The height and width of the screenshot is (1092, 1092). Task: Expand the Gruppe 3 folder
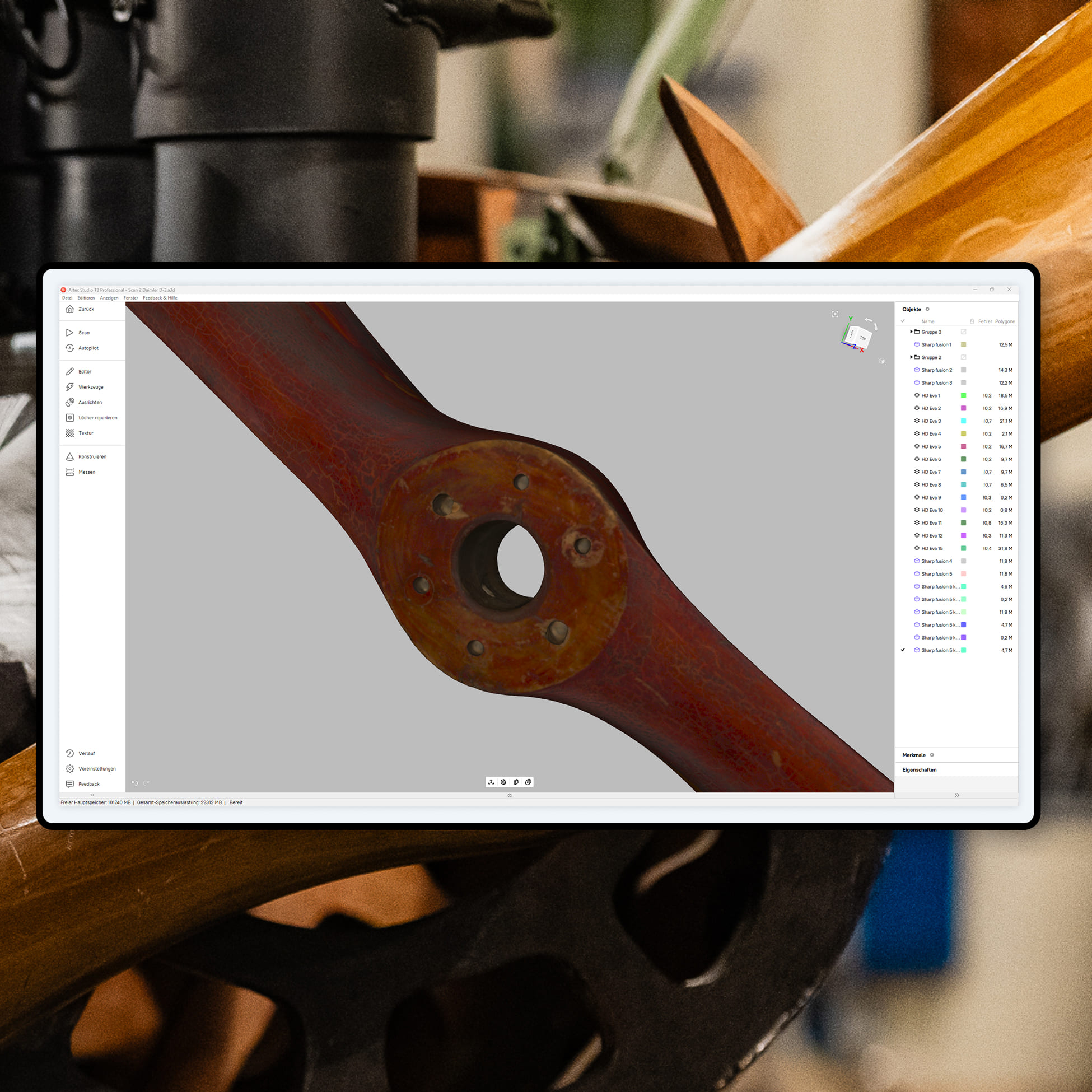(x=911, y=332)
